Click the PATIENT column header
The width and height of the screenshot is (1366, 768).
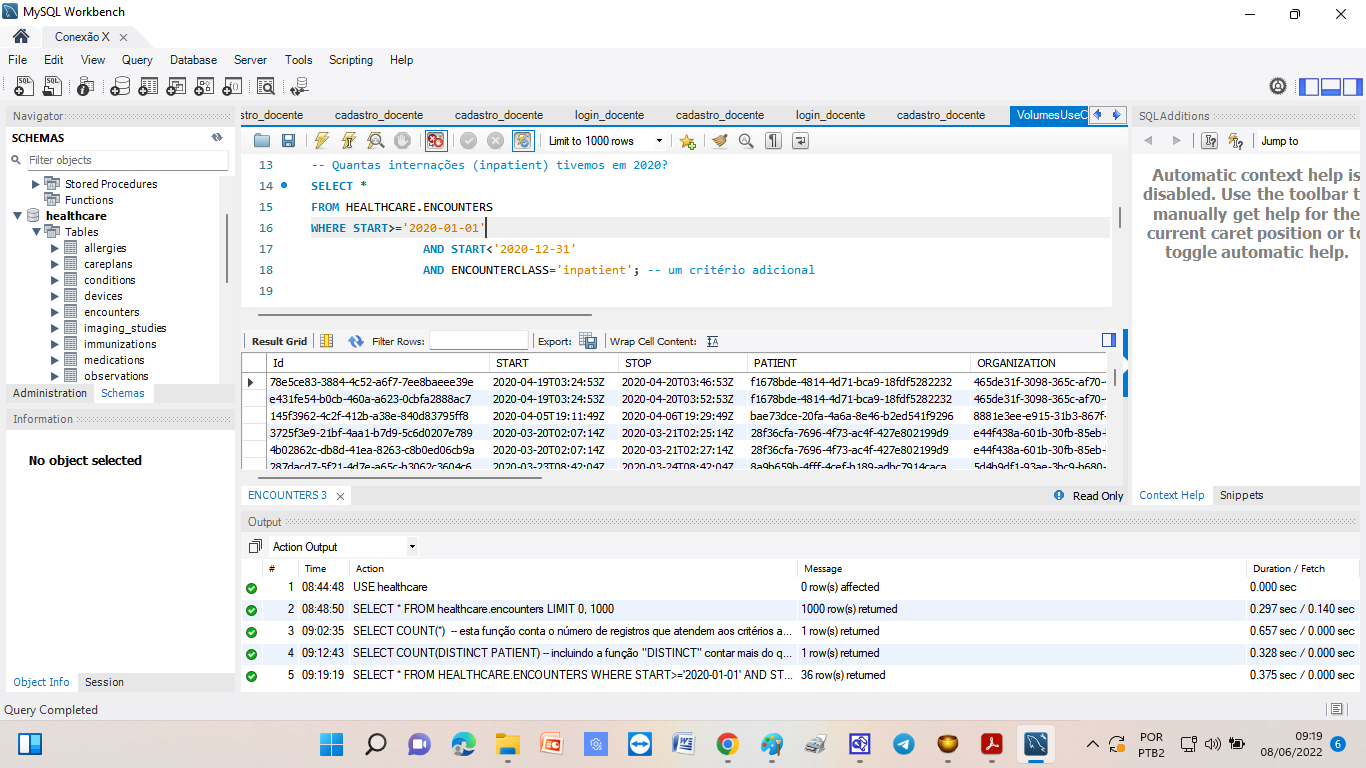tap(859, 363)
